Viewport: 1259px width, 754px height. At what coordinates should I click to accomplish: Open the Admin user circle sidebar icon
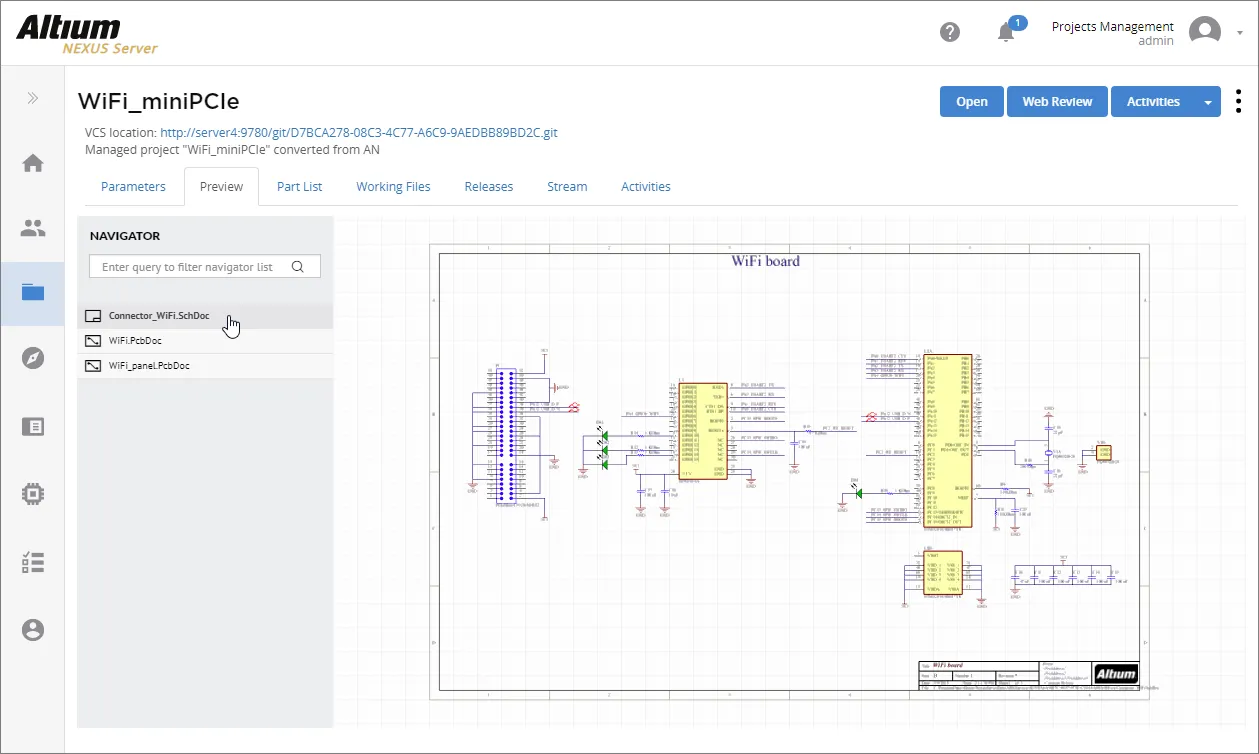[33, 629]
